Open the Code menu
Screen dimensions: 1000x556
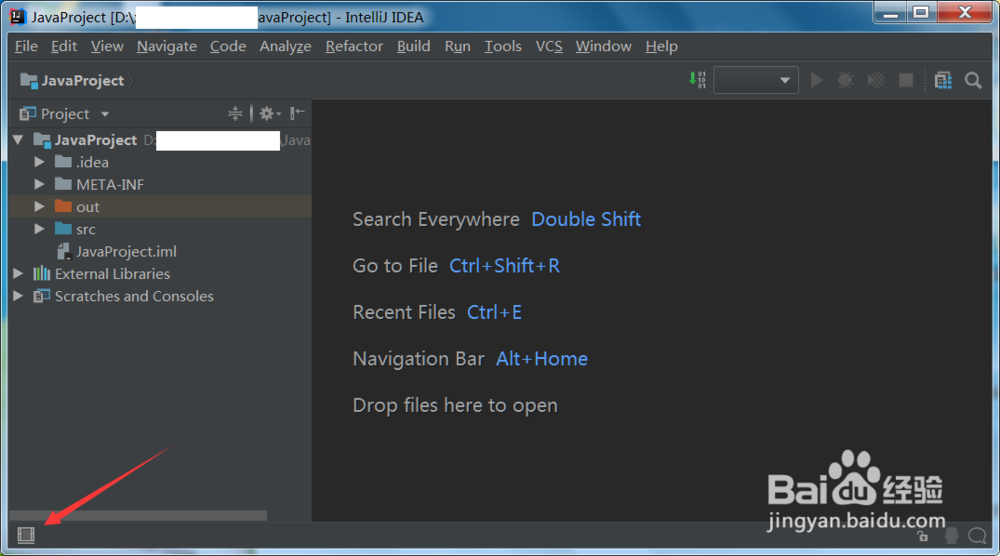[228, 47]
